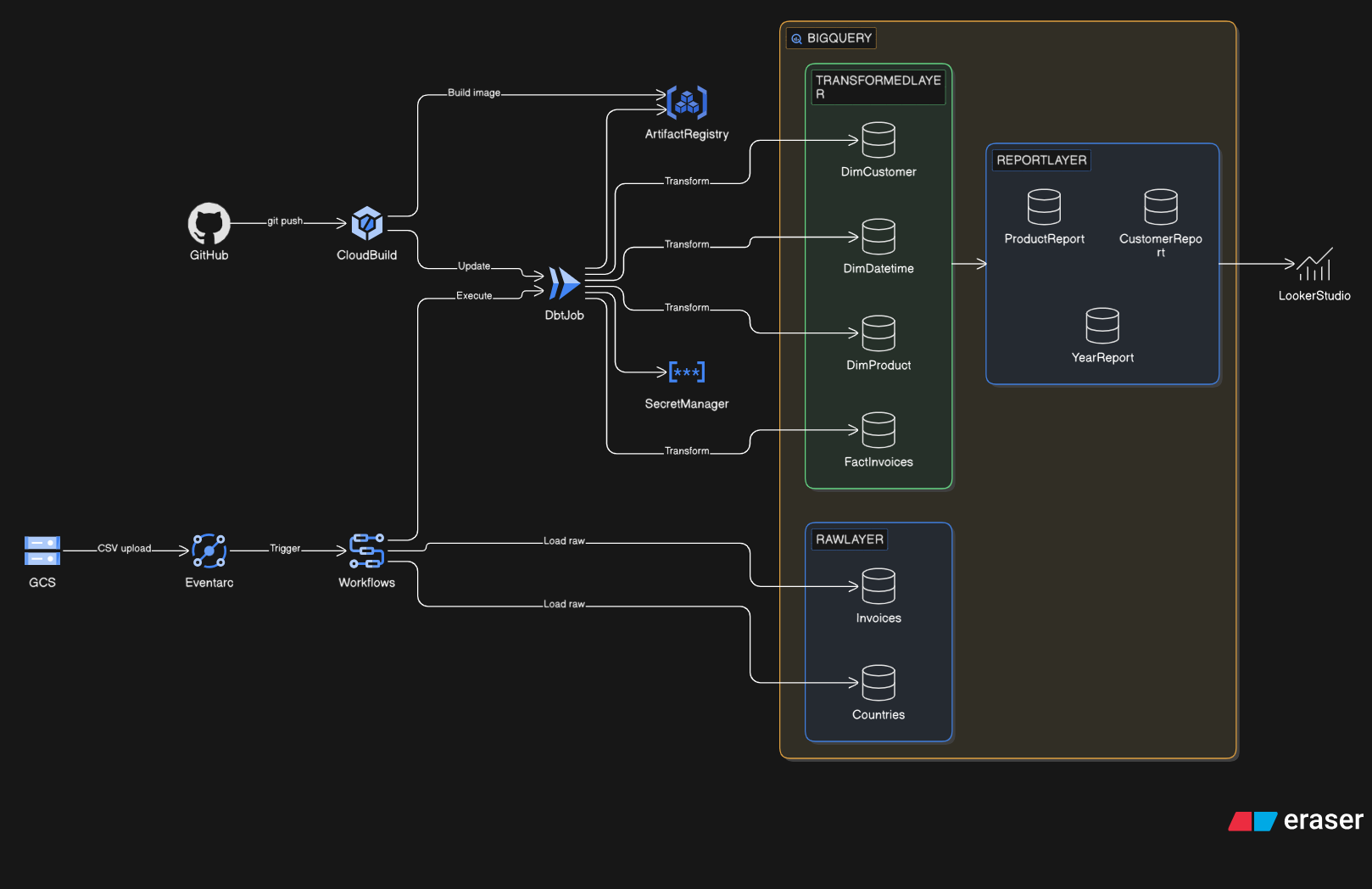Click the SecretManager asterisk icon
Viewport: 1372px width, 889px height.
point(686,372)
